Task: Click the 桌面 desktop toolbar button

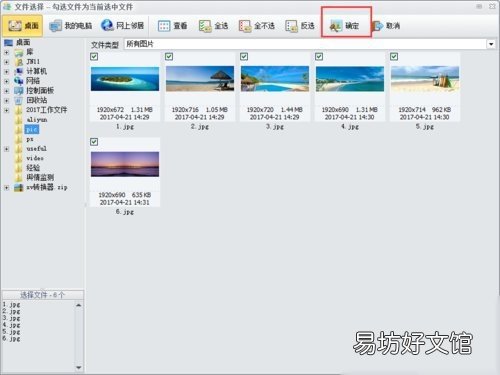Action: click(x=23, y=25)
